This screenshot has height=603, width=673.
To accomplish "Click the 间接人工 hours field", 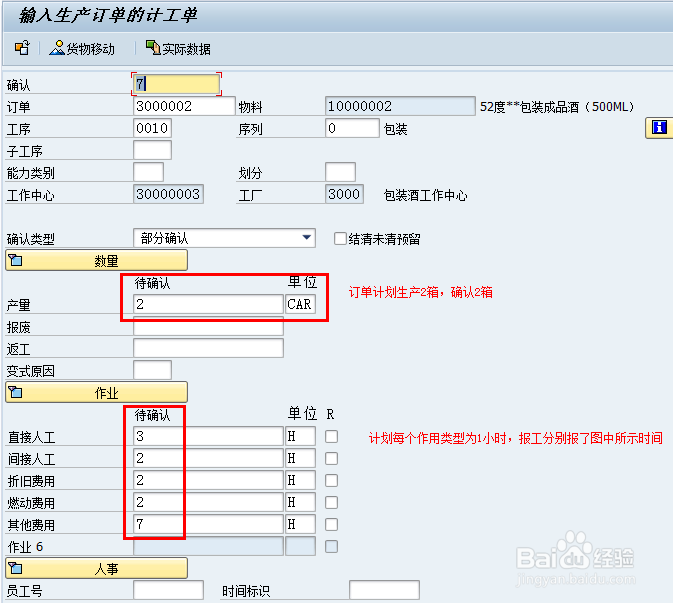I will (x=208, y=458).
